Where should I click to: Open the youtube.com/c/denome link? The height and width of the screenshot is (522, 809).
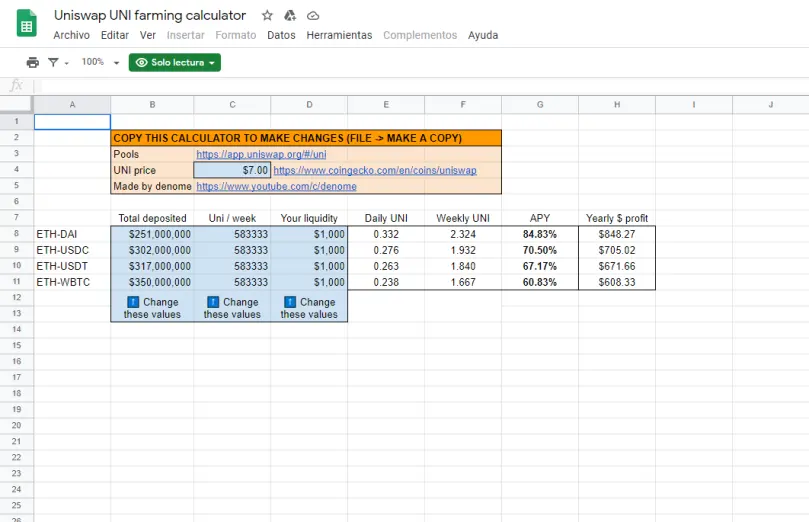277,186
